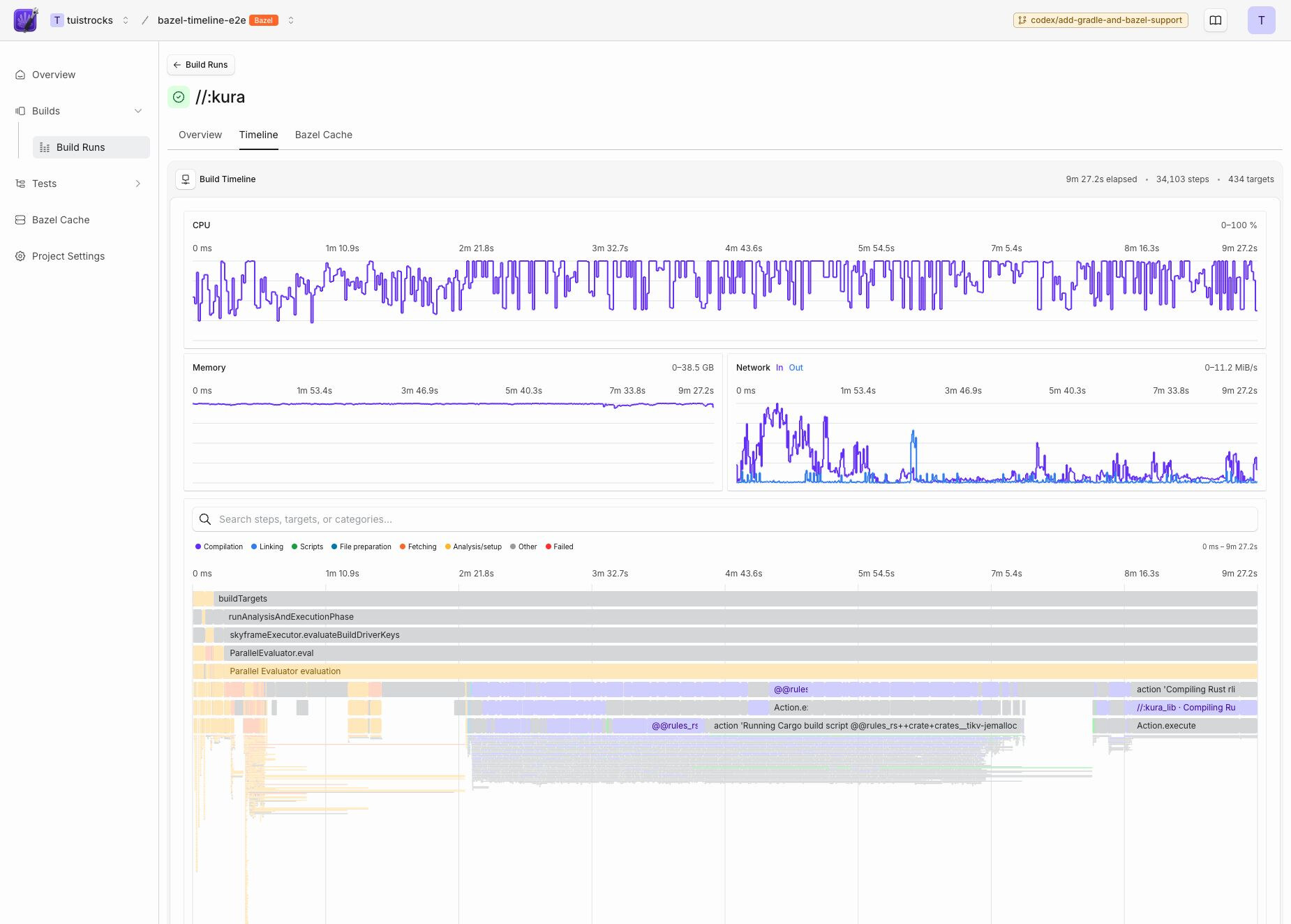
Task: Click the Build Timeline monitor icon
Action: pyautogui.click(x=186, y=179)
